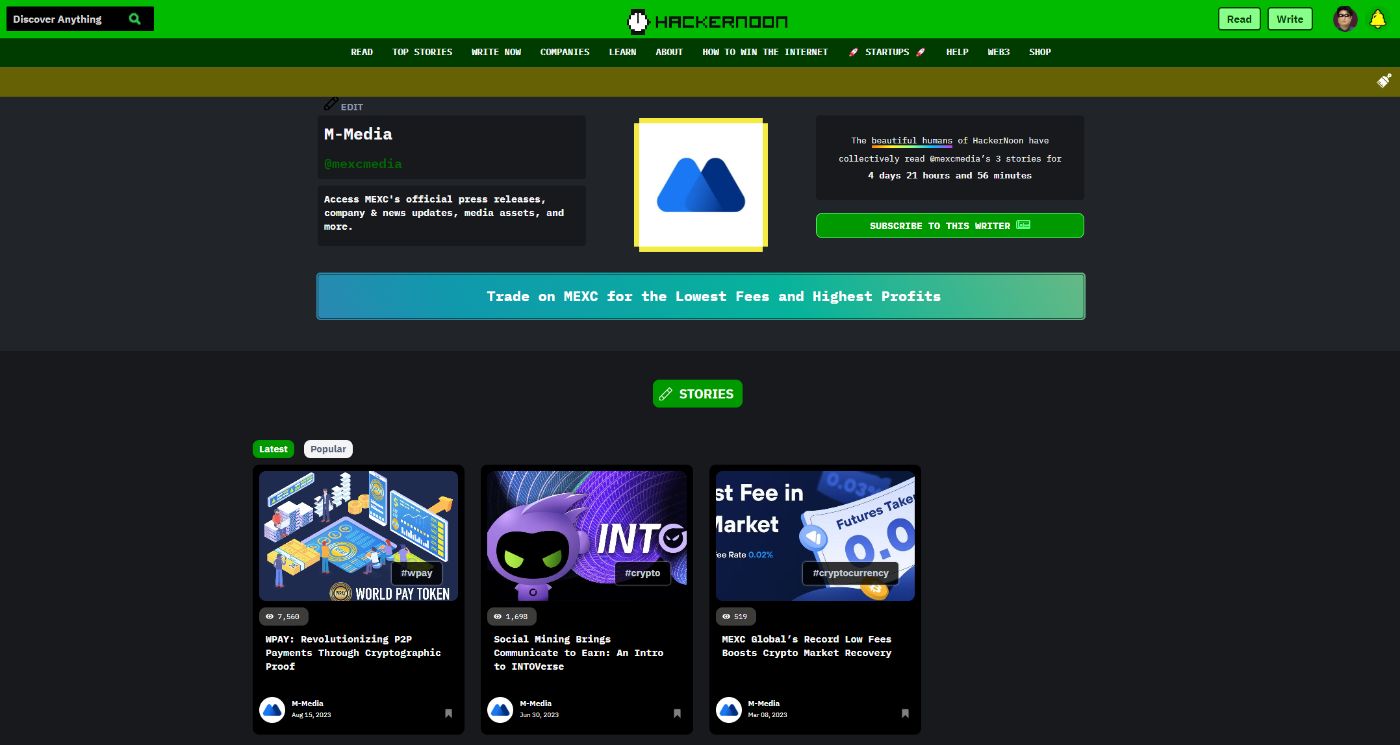Image resolution: width=1400 pixels, height=745 pixels.
Task: Open the notifications bell
Action: [x=1378, y=19]
